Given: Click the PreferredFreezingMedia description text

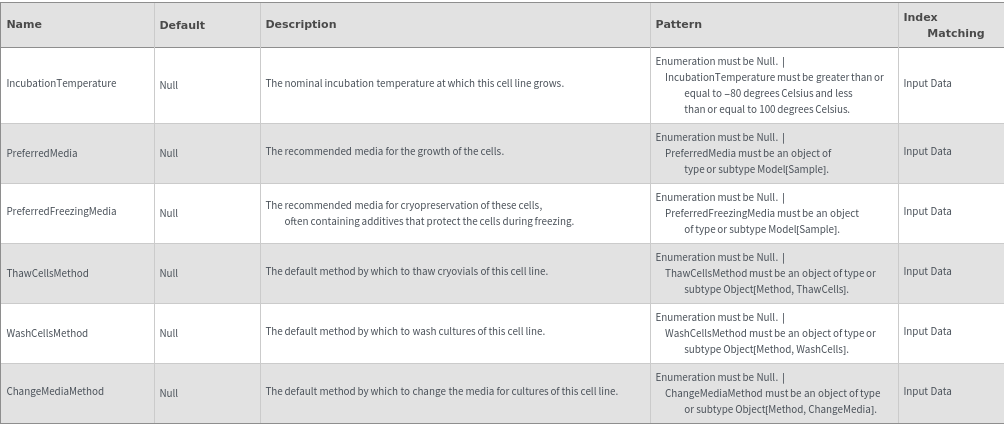Looking at the screenshot, I should click(419, 213).
